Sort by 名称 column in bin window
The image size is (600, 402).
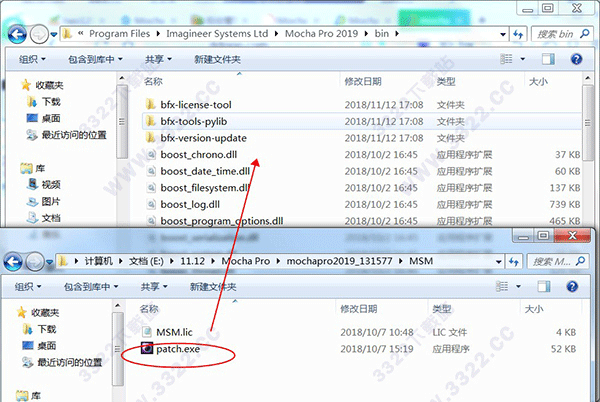[153, 81]
